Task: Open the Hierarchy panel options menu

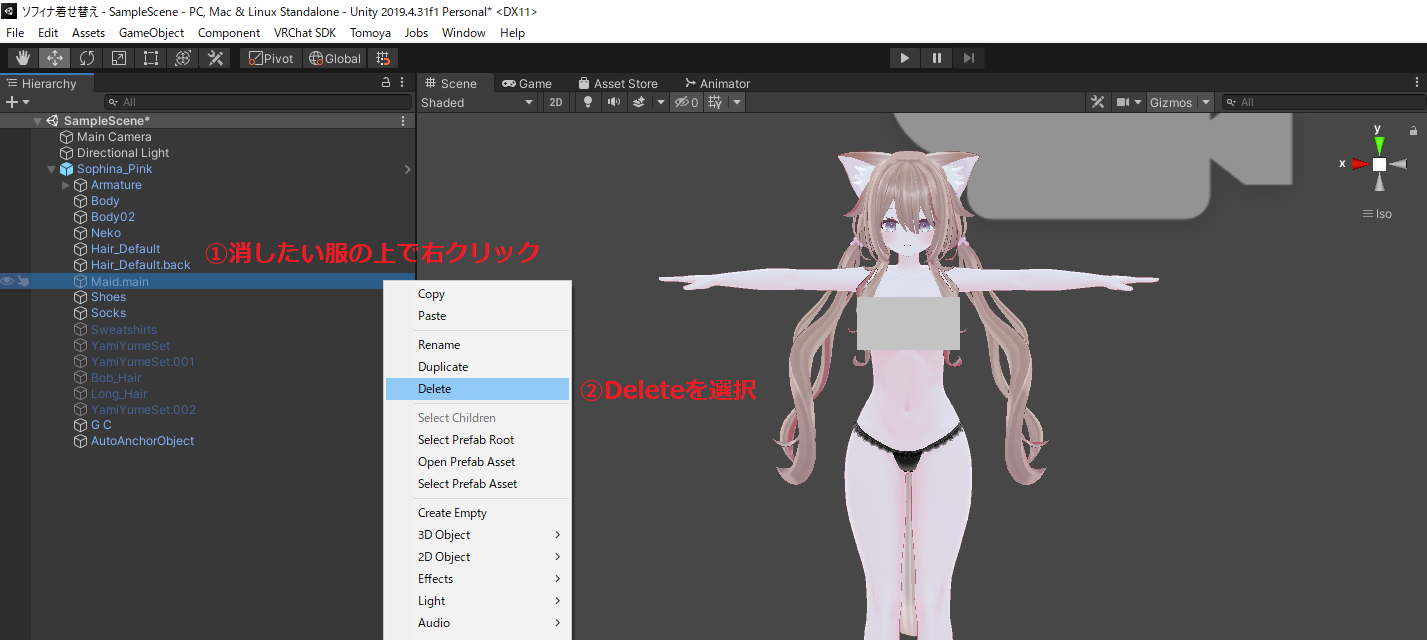Action: [402, 83]
